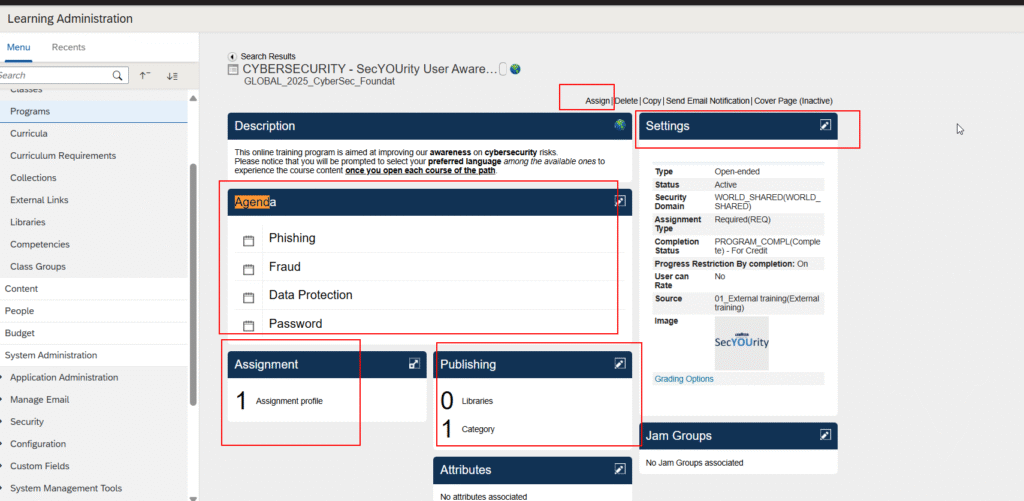The width and height of the screenshot is (1024, 501).
Task: Open the Publishing panel edit icon
Action: pyautogui.click(x=620, y=364)
